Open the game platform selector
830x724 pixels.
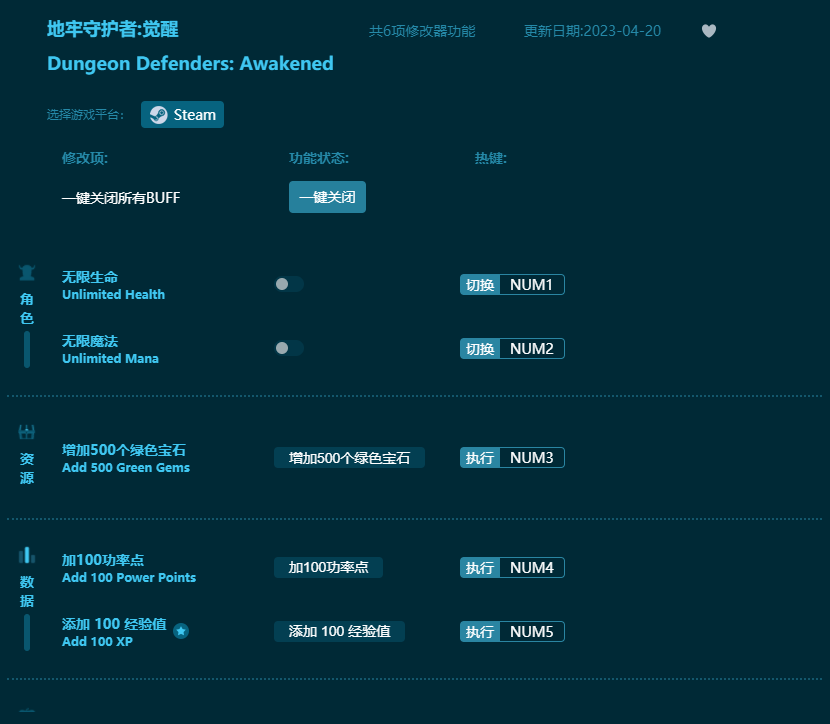click(x=182, y=114)
